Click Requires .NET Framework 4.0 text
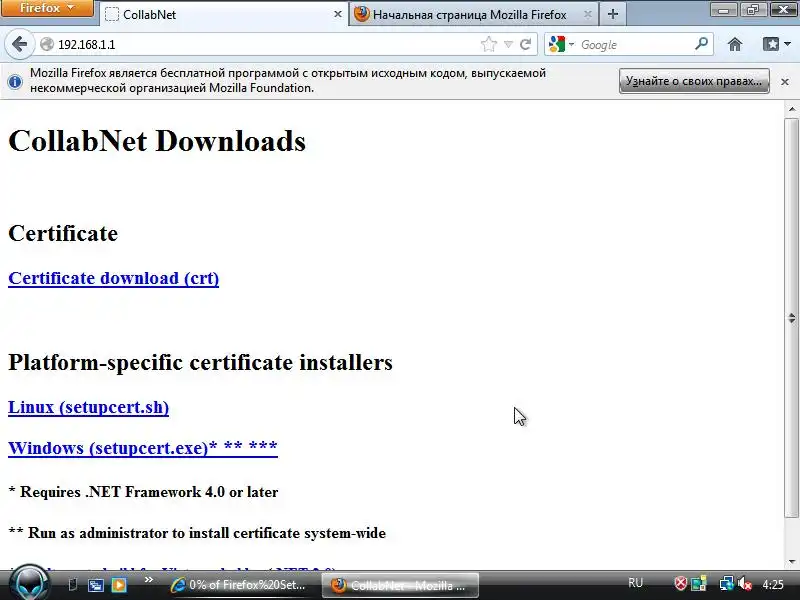Screen dimensions: 800x600 tap(143, 492)
